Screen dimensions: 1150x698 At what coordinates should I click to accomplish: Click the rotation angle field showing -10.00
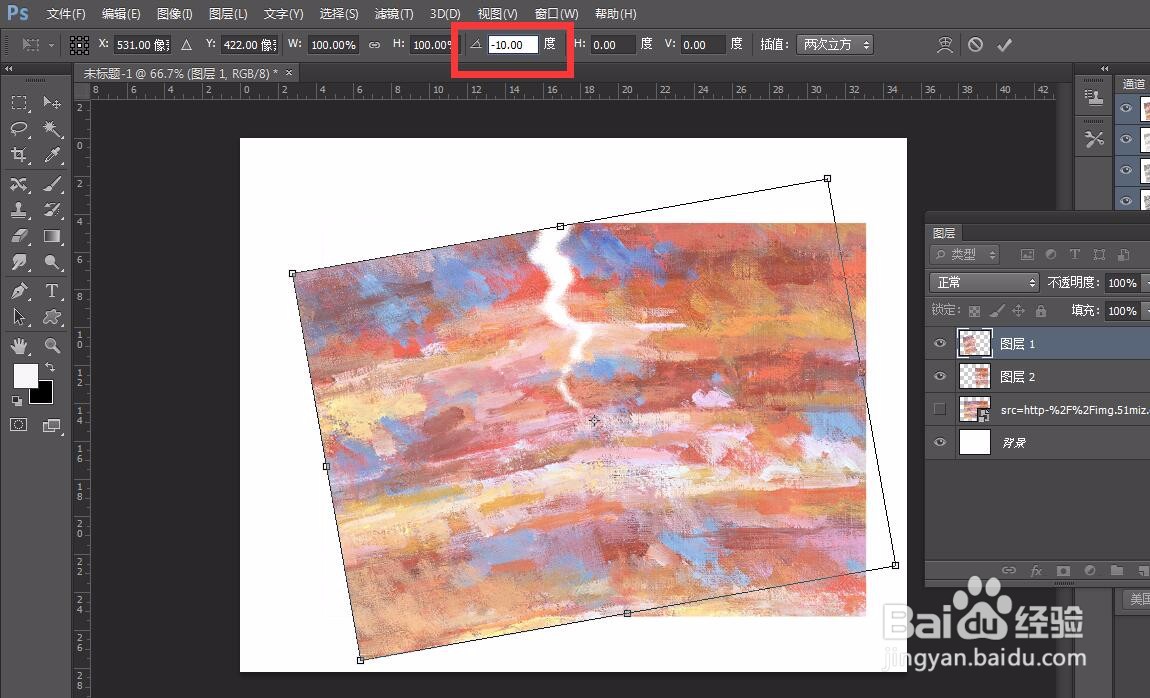(513, 45)
